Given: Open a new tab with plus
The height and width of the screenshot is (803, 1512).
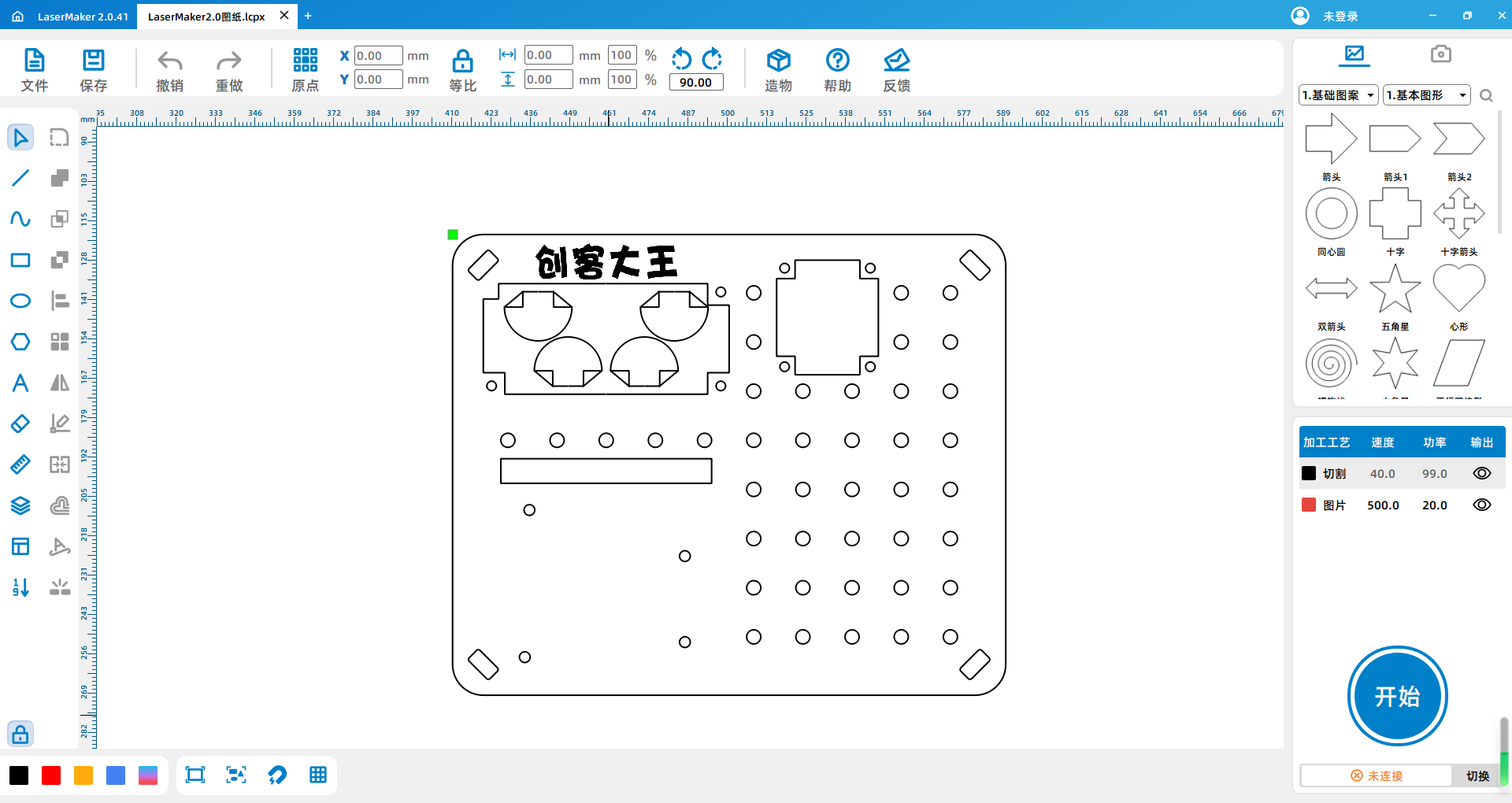Looking at the screenshot, I should (308, 16).
